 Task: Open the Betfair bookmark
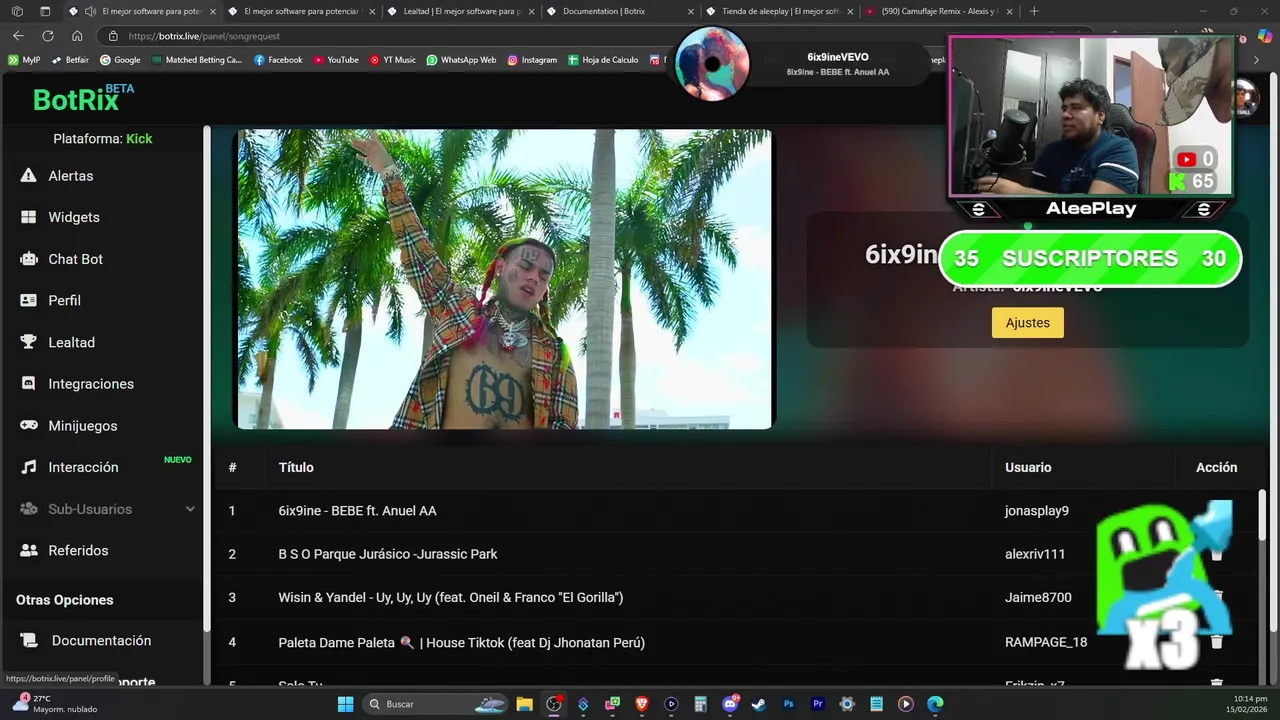[x=70, y=60]
